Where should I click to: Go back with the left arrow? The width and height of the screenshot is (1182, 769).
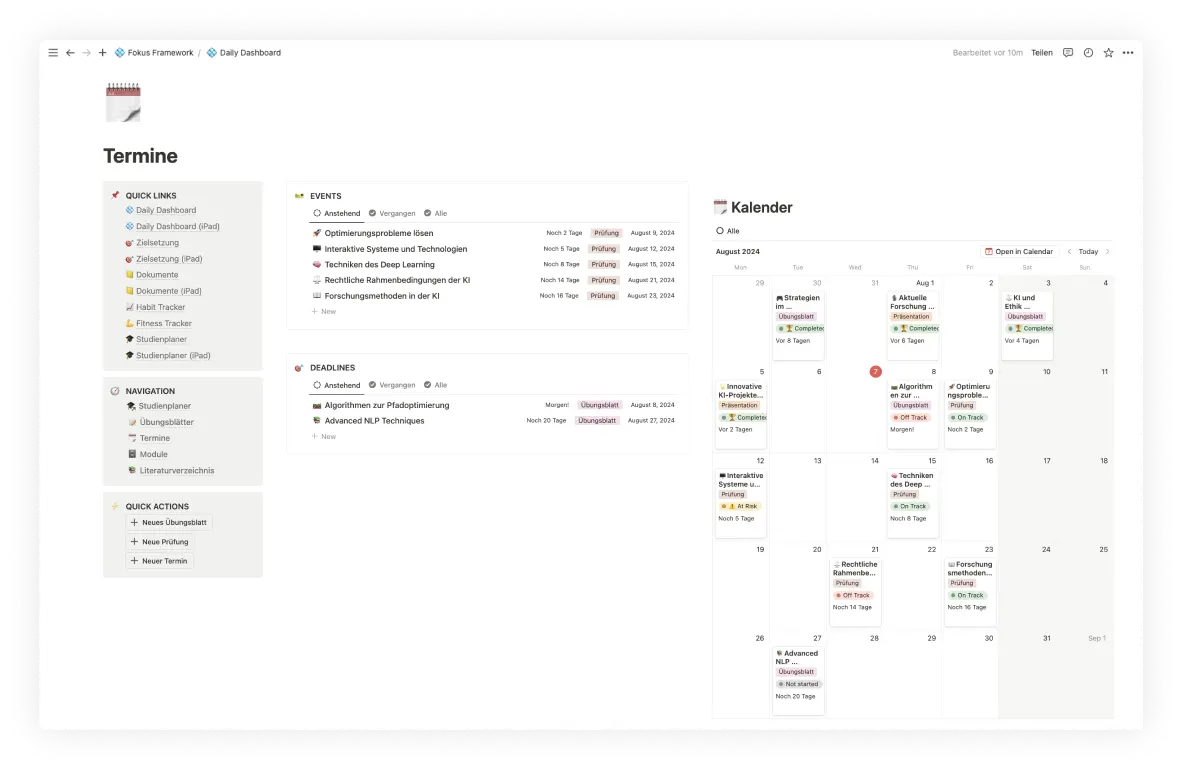click(x=70, y=53)
